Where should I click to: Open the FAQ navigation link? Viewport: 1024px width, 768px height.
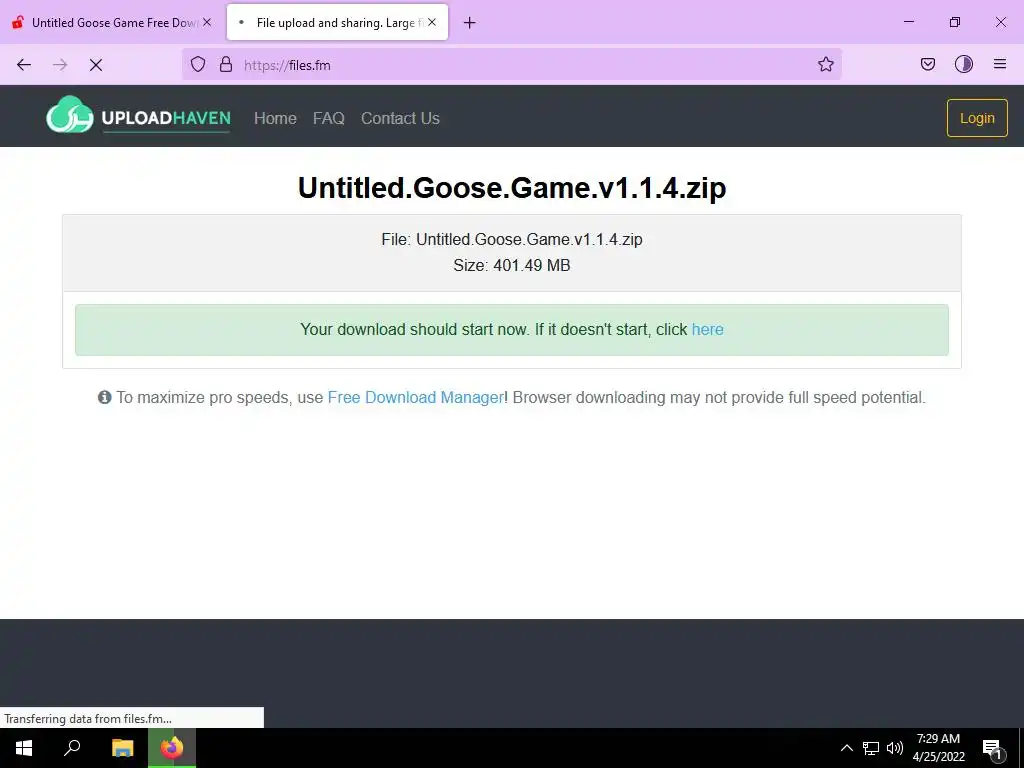(328, 118)
